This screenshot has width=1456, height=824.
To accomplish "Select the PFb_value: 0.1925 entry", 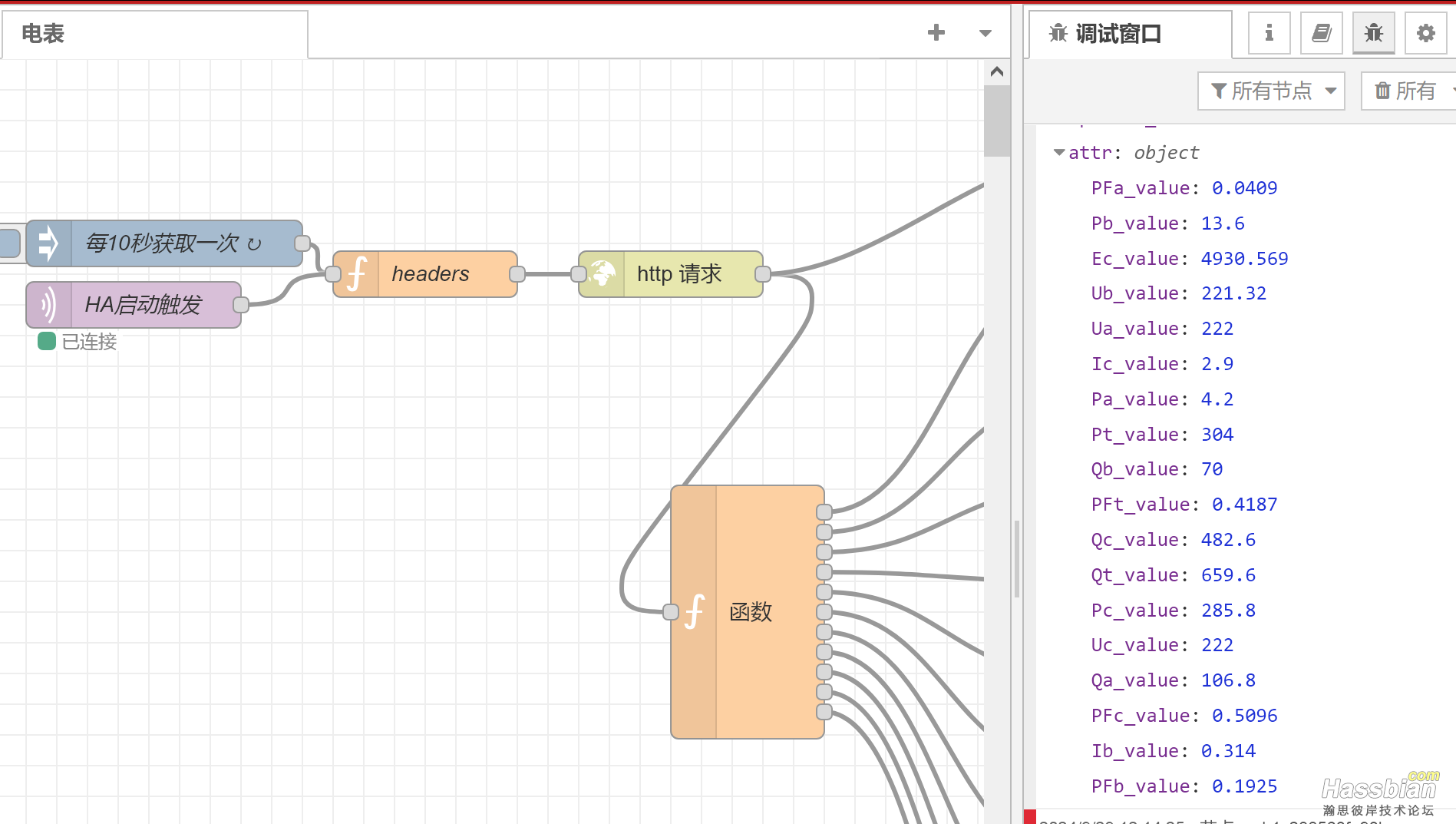I will tap(1184, 786).
